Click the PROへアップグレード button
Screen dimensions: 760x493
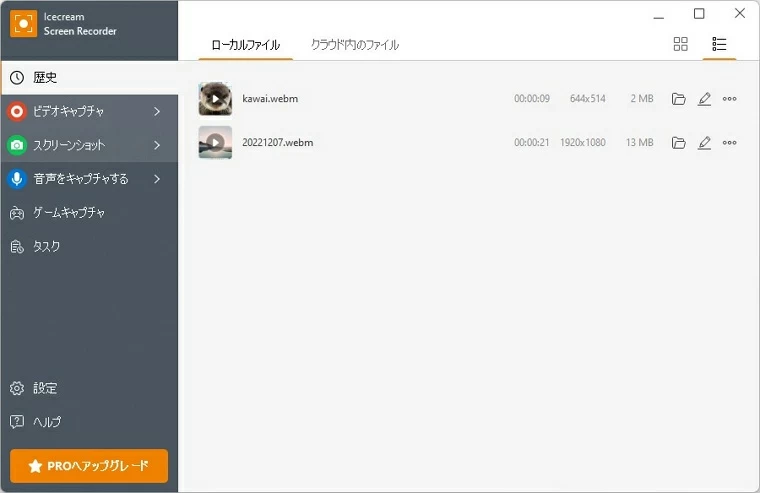pyautogui.click(x=89, y=466)
